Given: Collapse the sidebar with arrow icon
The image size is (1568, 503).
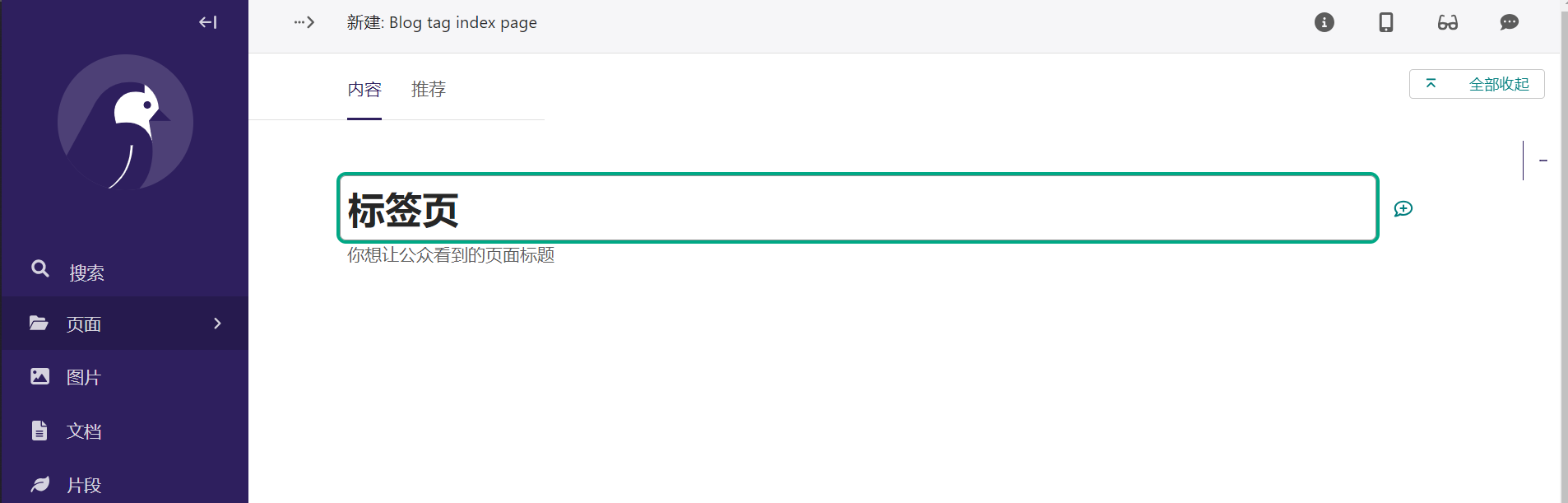Looking at the screenshot, I should click(x=207, y=22).
